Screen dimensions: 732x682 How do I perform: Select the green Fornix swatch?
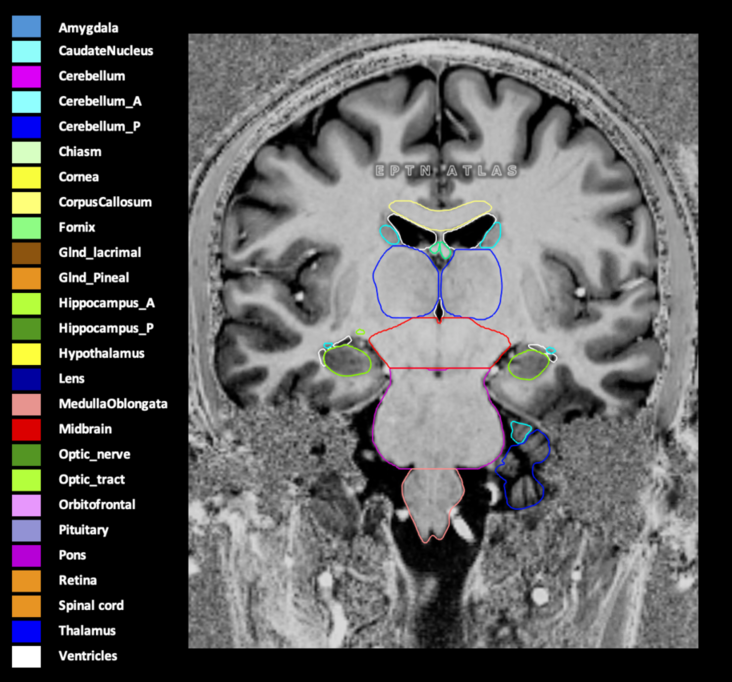point(26,228)
